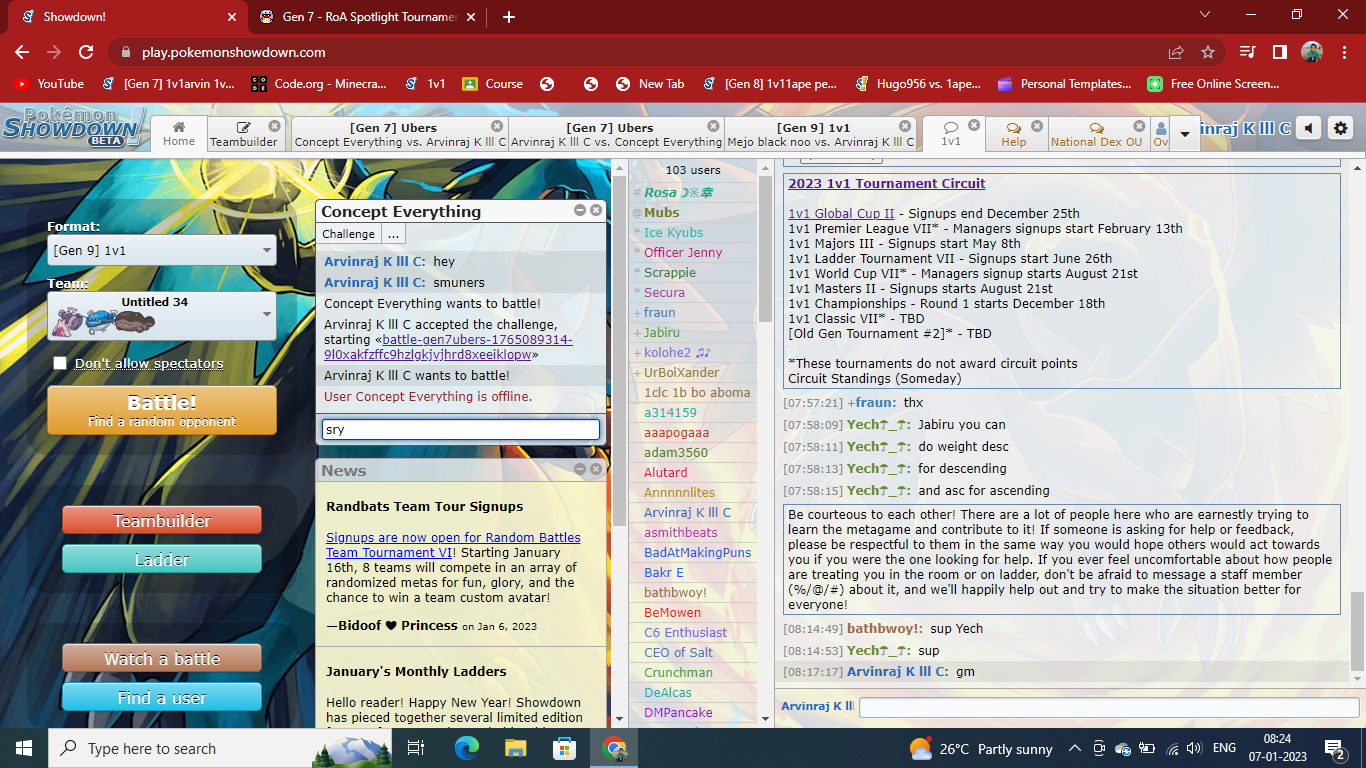Open 2023 1v1 Tournament Circuit link

[887, 183]
